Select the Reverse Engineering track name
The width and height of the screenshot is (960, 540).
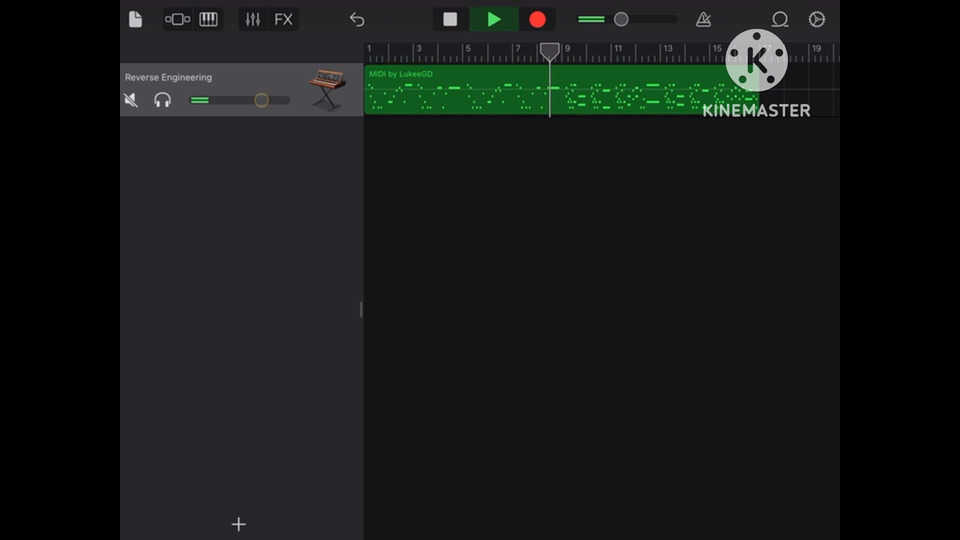168,77
